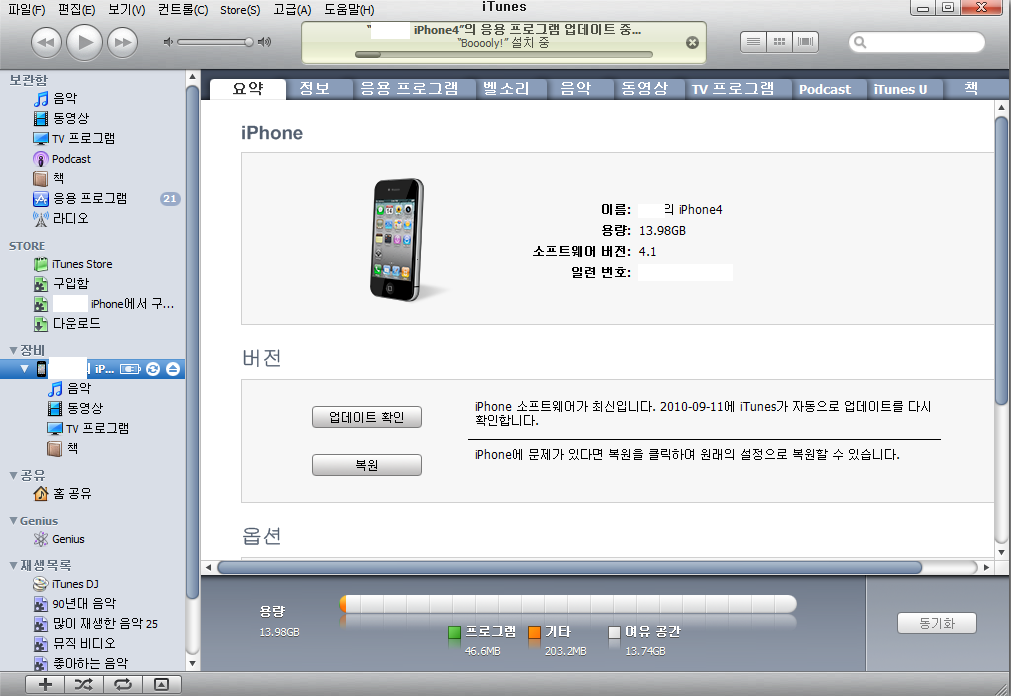Open the 90년대 음악 playlist
The height and width of the screenshot is (696, 1011).
coord(75,604)
